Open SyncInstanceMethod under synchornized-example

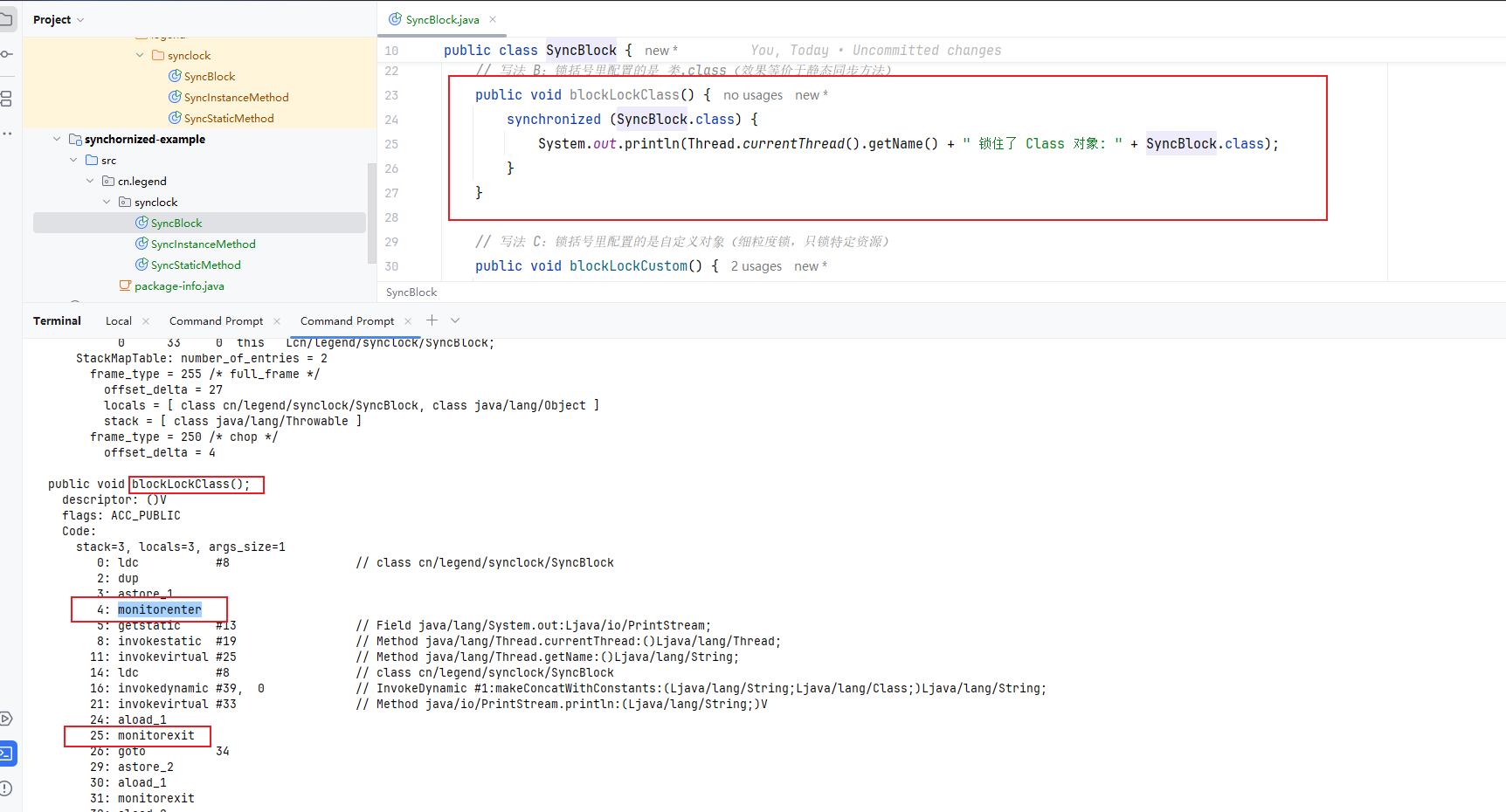pyautogui.click(x=203, y=244)
